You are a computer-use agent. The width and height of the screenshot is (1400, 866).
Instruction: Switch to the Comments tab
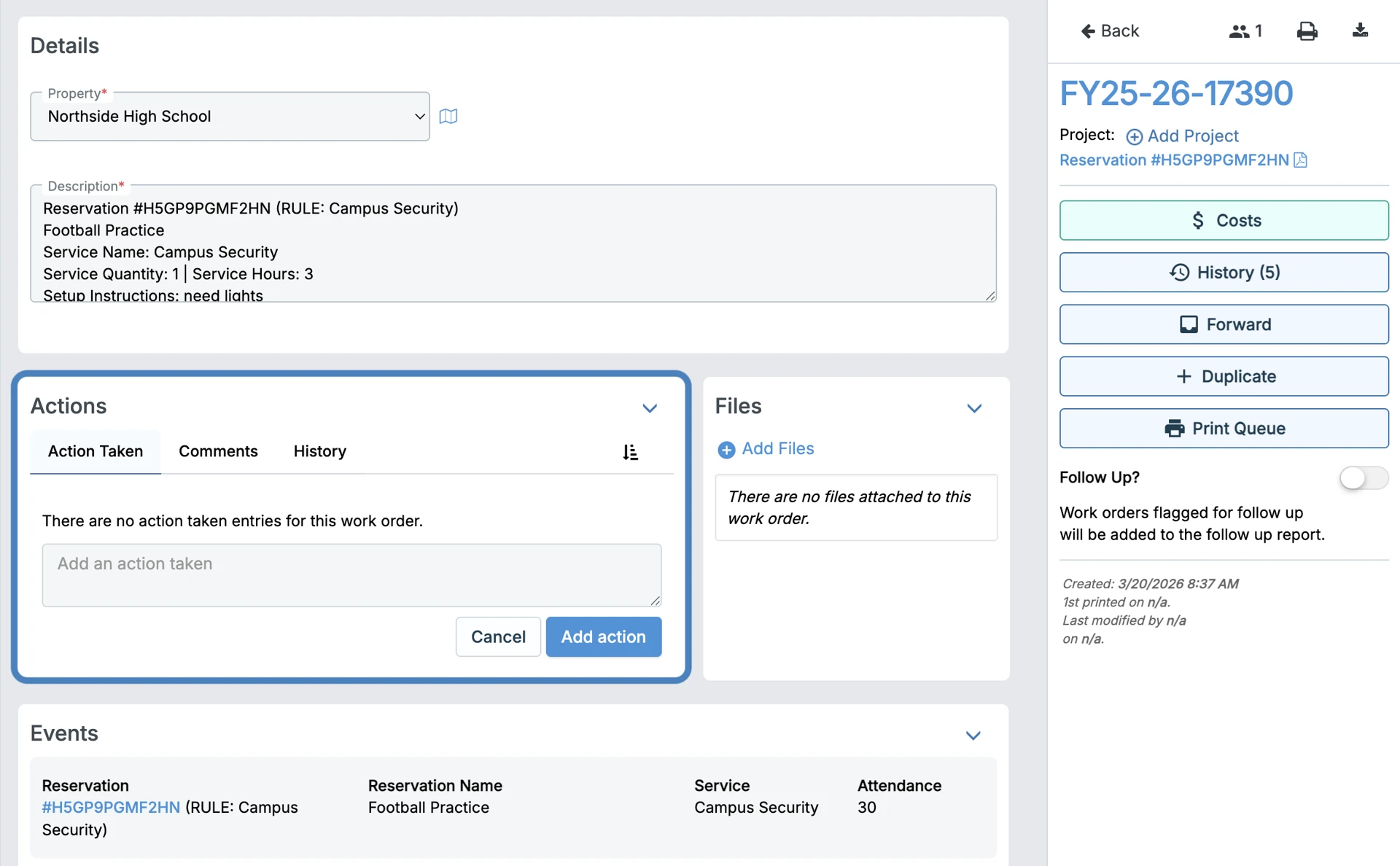tap(218, 451)
